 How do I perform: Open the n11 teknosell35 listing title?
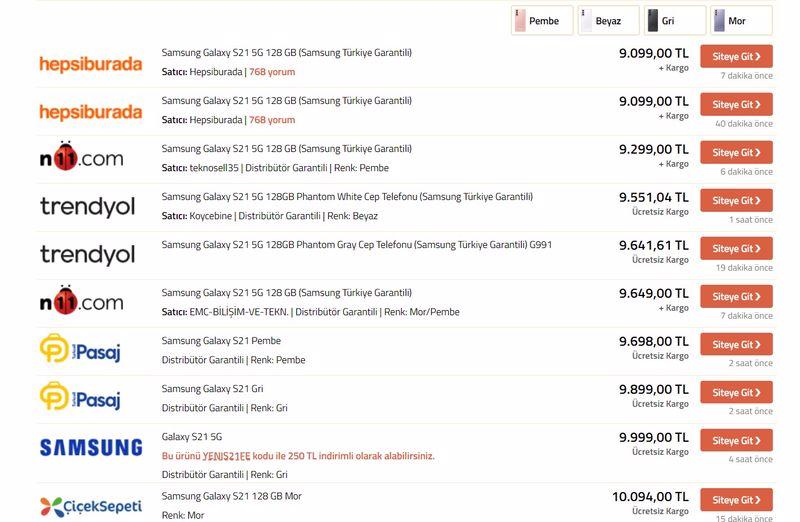click(x=287, y=148)
